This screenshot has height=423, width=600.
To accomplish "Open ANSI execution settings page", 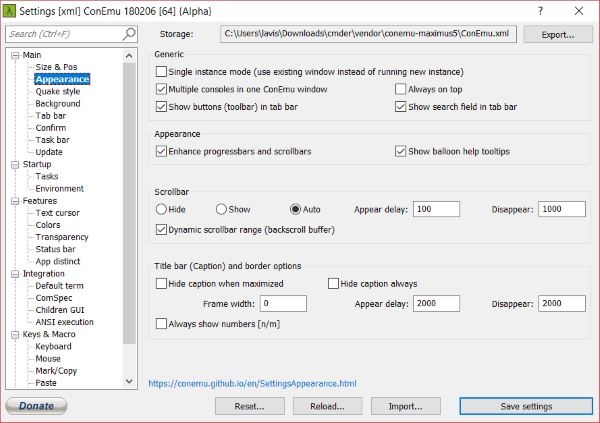I will pos(64,322).
